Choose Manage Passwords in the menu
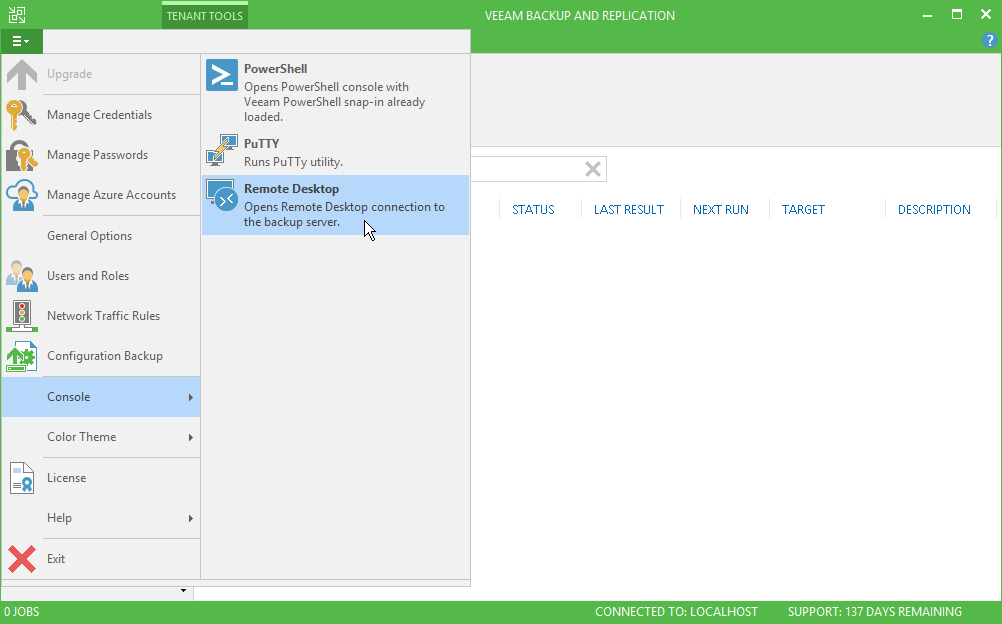 tap(101, 155)
